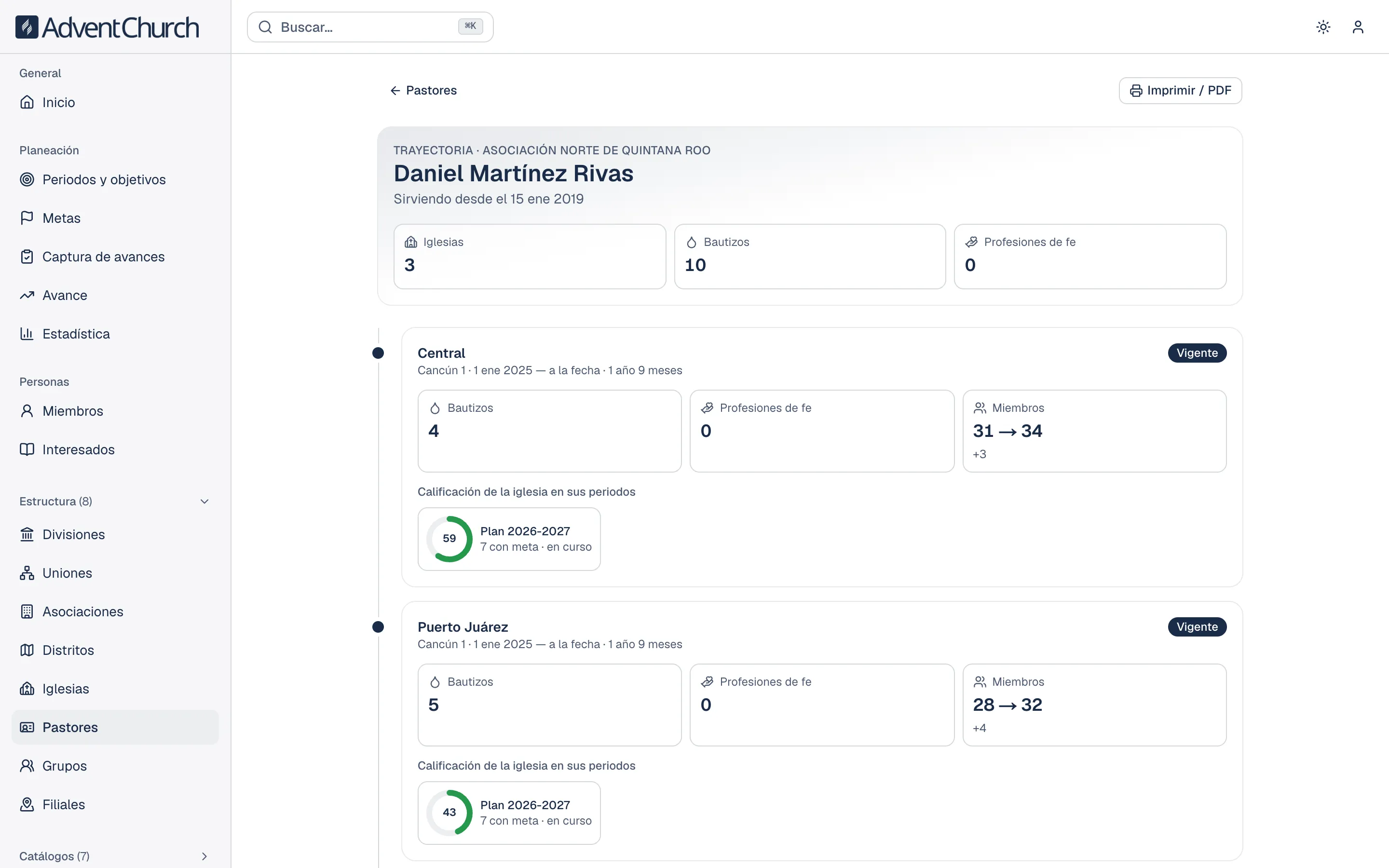Click the Daniel Martínez Rivas name heading
Screen dimensions: 1389x868
point(513,174)
